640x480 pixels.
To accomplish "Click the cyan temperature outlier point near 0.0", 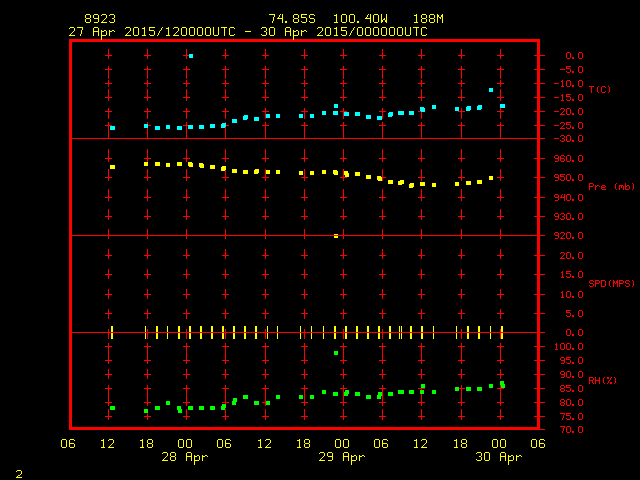I will [191, 56].
